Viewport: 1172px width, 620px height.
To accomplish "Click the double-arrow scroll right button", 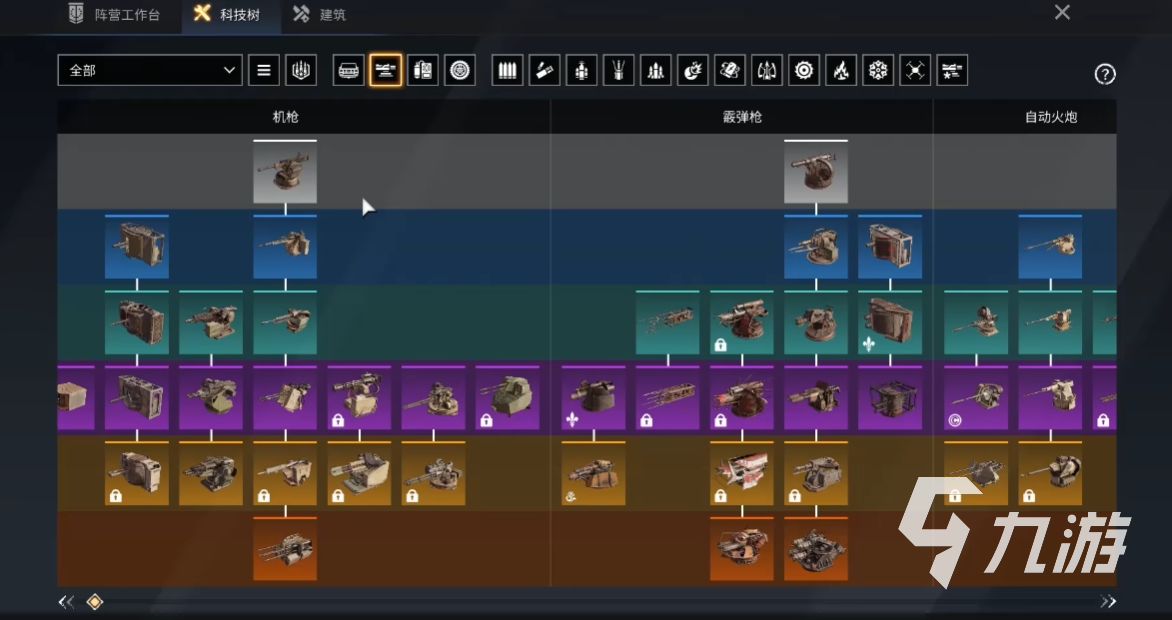I will 1108,601.
